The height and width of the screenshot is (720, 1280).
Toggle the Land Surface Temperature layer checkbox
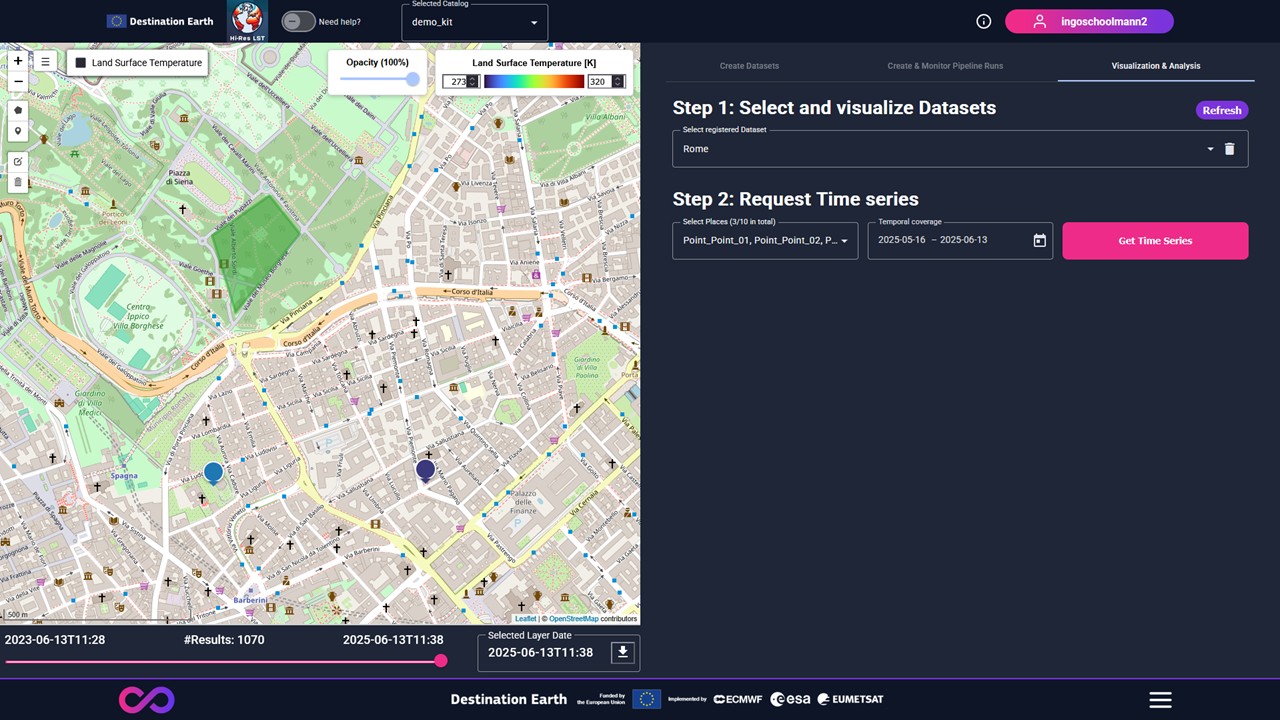[x=81, y=63]
